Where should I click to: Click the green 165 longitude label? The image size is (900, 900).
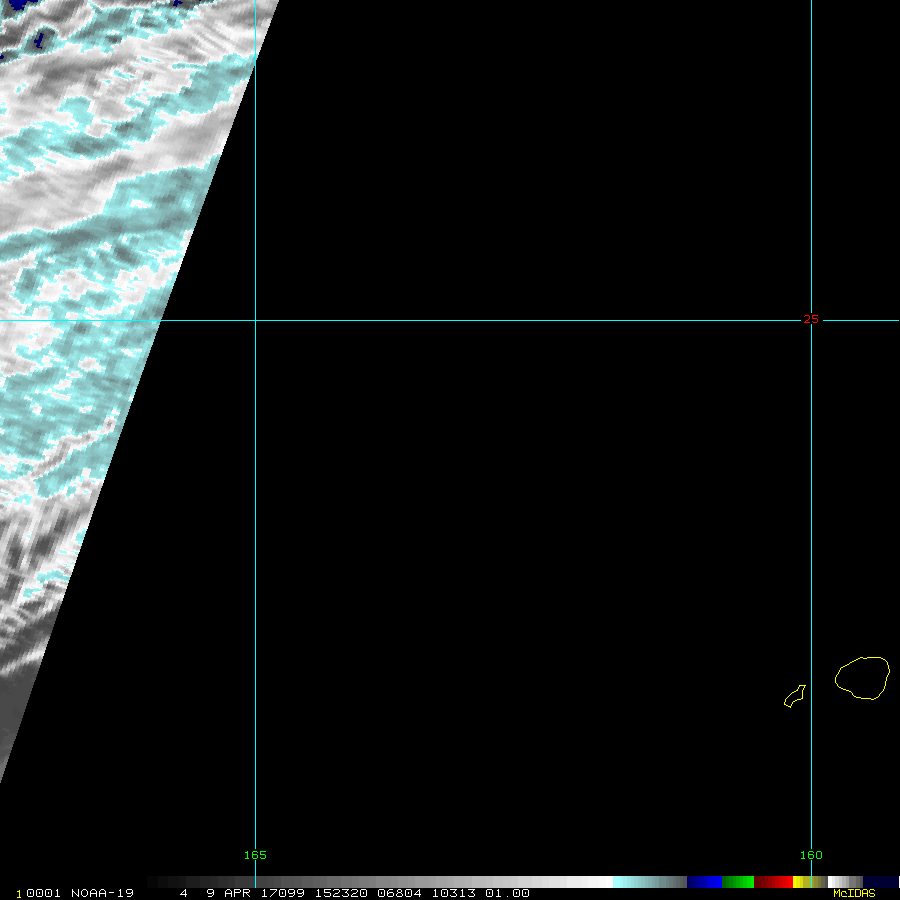click(255, 855)
